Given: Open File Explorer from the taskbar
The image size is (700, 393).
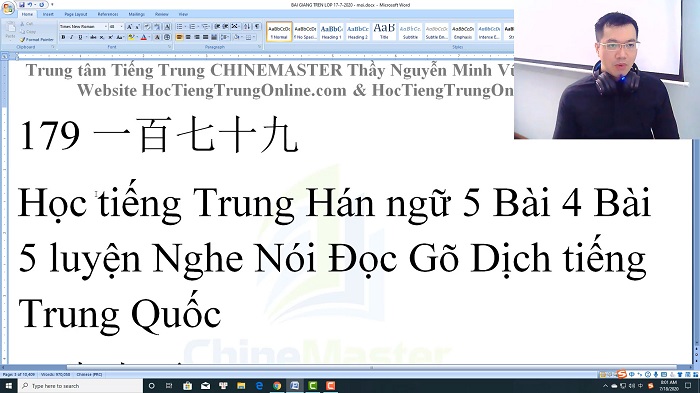Looking at the screenshot, I should (x=241, y=385).
